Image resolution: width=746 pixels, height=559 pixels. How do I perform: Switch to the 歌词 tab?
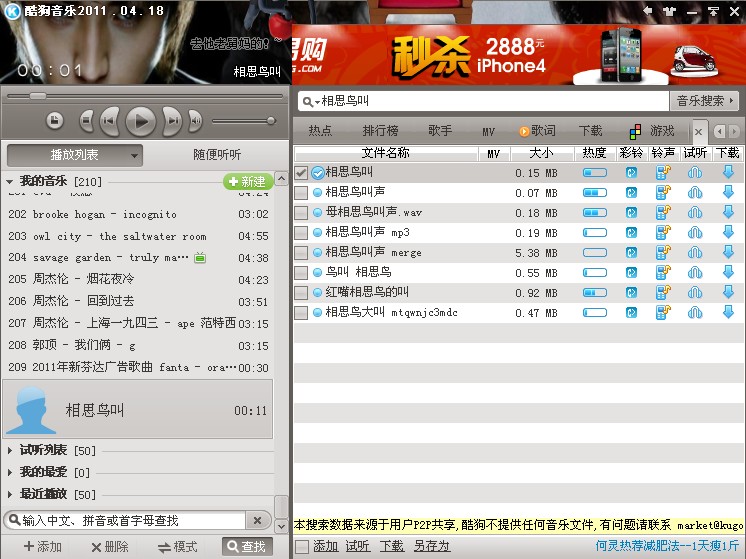pos(538,131)
